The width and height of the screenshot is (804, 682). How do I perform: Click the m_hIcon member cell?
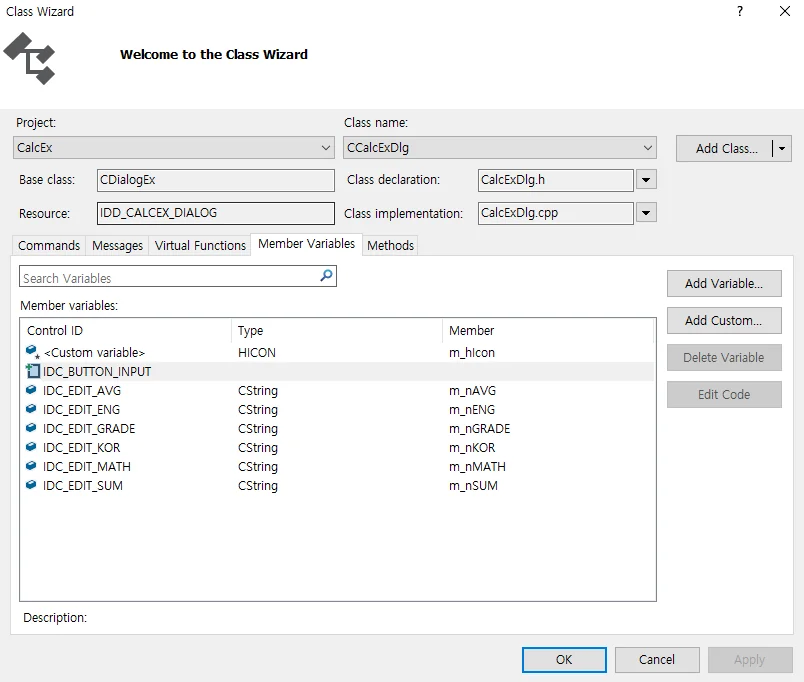pos(472,352)
